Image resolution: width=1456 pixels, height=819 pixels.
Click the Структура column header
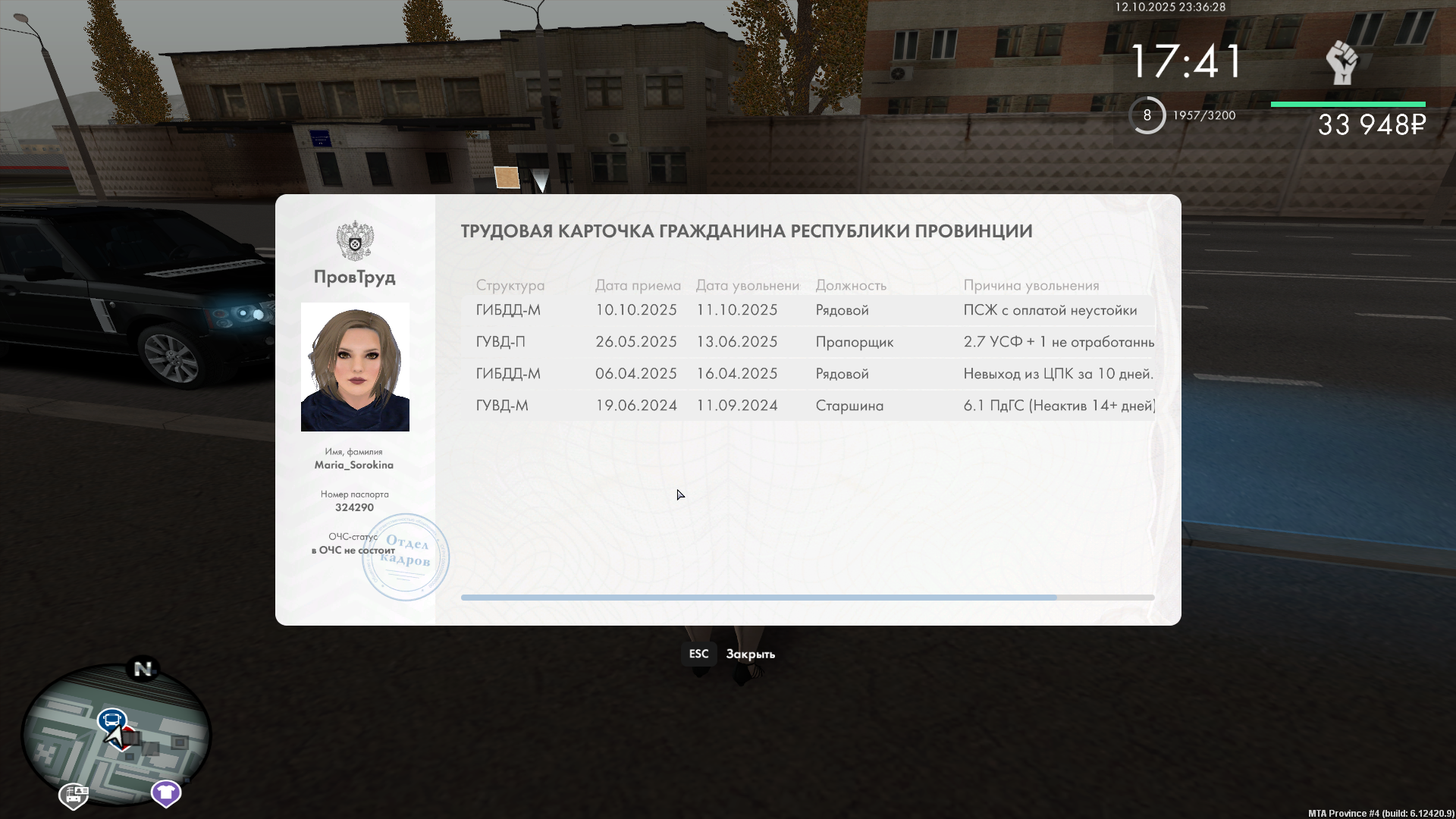[510, 285]
